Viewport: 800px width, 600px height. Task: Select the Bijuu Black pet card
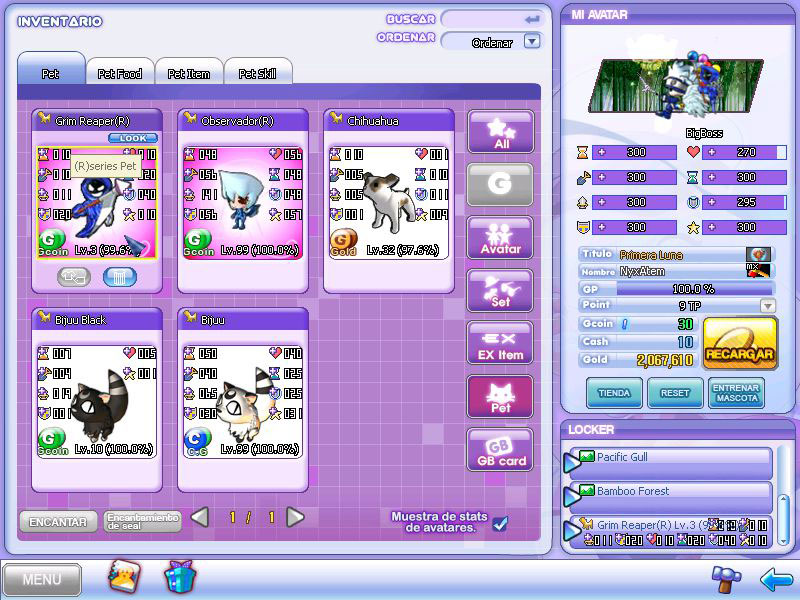[97, 401]
